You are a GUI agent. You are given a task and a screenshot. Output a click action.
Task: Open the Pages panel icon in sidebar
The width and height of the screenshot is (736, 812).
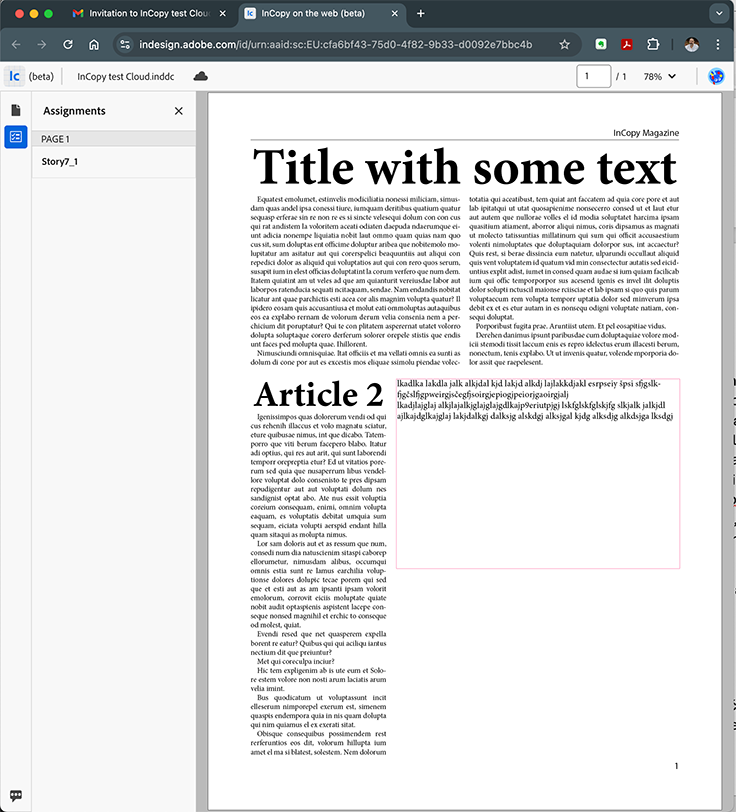[16, 110]
